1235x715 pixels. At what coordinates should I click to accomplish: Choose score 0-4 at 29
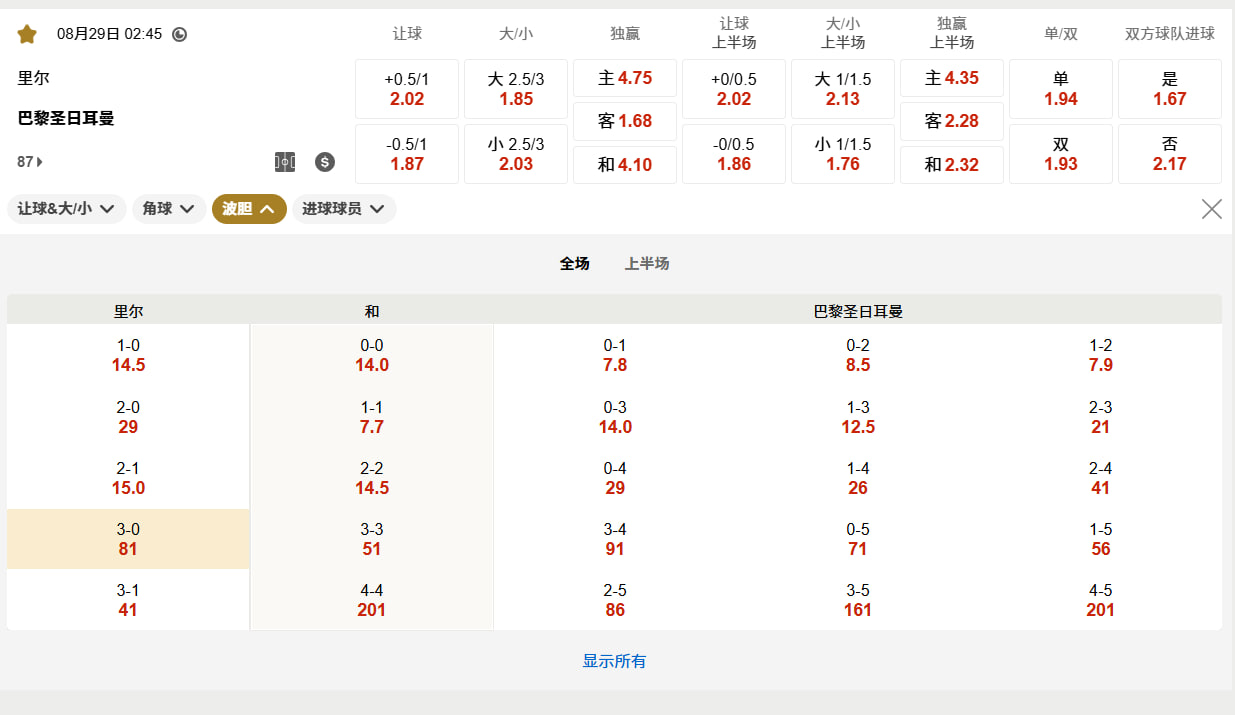tap(615, 478)
